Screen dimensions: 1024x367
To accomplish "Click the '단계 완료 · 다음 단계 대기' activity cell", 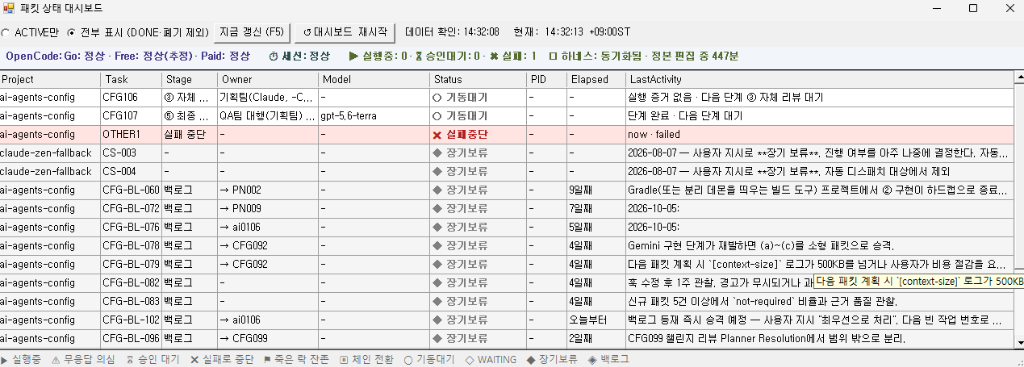I will pos(820,116).
